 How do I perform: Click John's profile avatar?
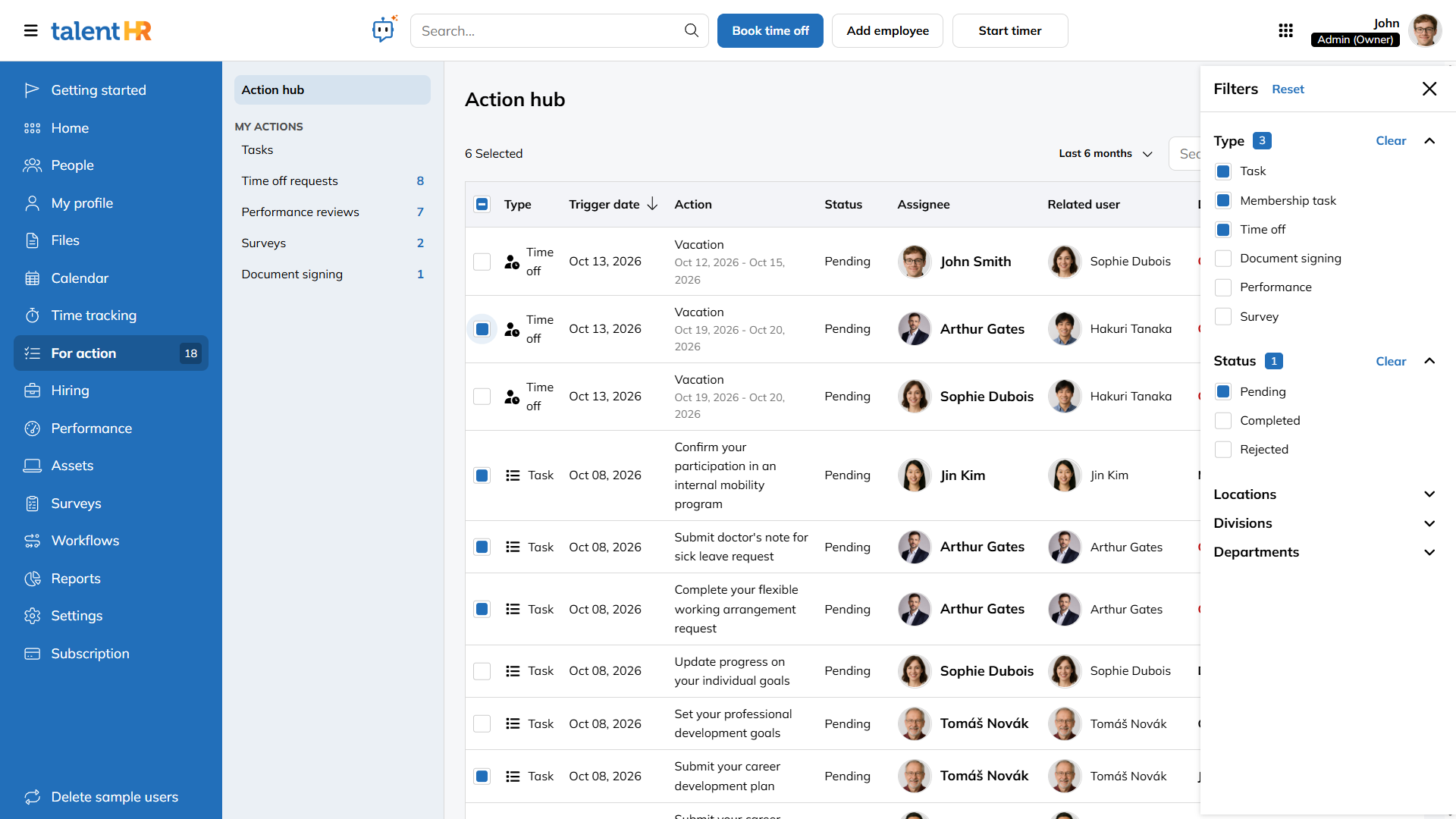click(x=1425, y=30)
